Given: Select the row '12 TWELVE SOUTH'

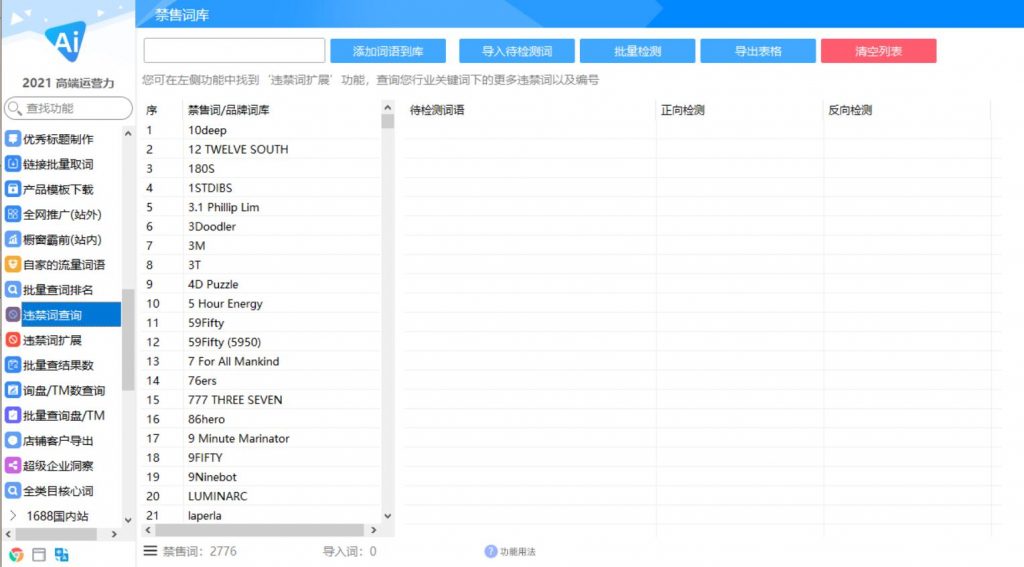Looking at the screenshot, I should (261, 149).
